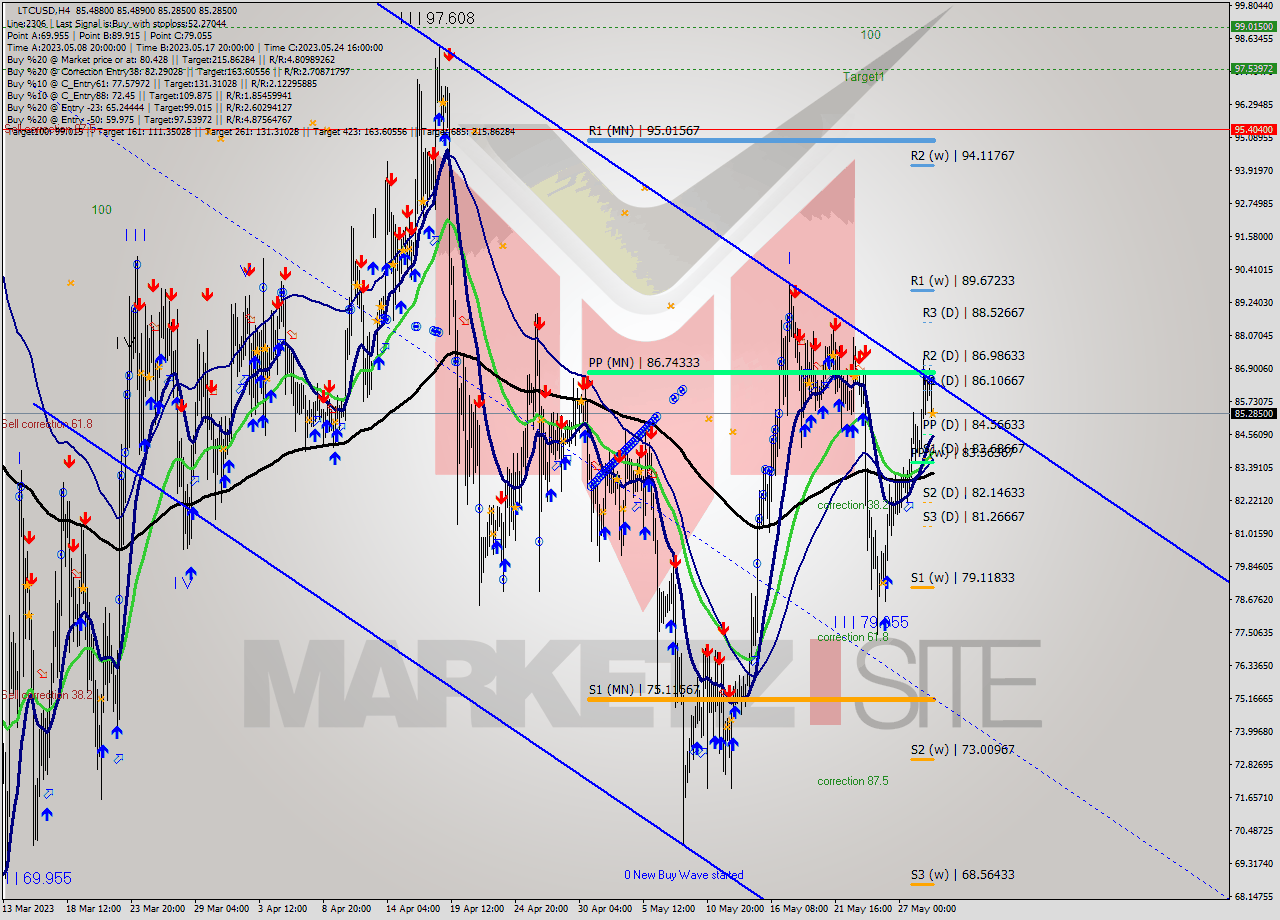The image size is (1280, 920).
Task: Click the green 'Target1' label
Action: [863, 77]
